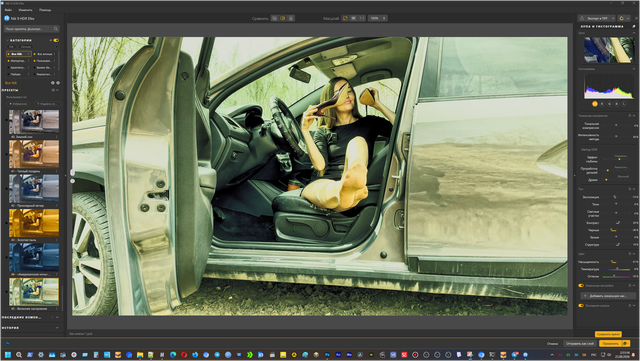The height and width of the screenshot is (361, 640).
Task: Collapse the Категории section arrow
Action: 7,40
